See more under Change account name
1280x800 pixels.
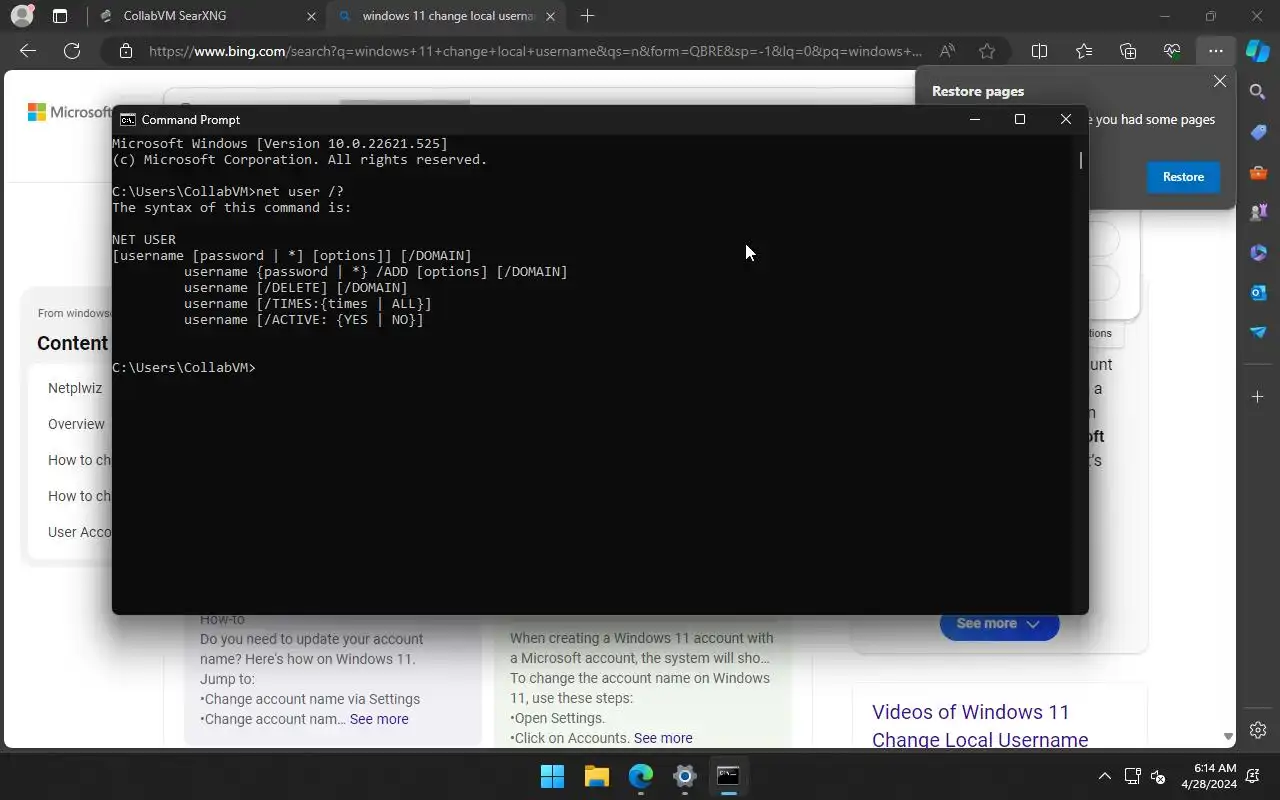(379, 719)
